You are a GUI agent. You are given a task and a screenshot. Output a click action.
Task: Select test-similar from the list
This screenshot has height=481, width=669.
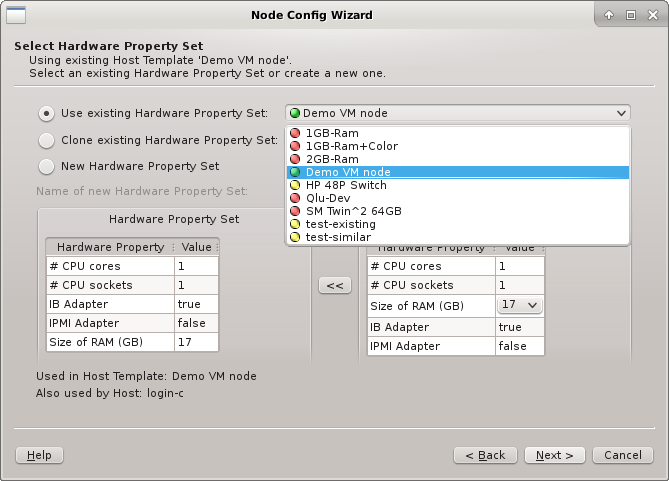pyautogui.click(x=458, y=237)
